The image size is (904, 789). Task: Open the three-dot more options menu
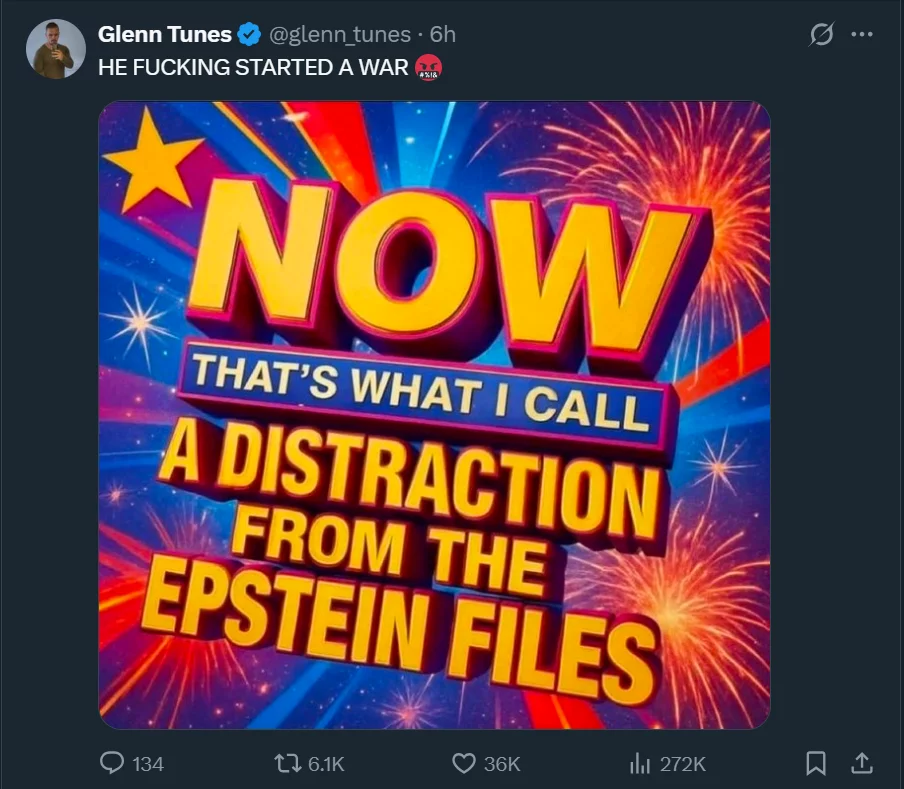click(x=862, y=35)
